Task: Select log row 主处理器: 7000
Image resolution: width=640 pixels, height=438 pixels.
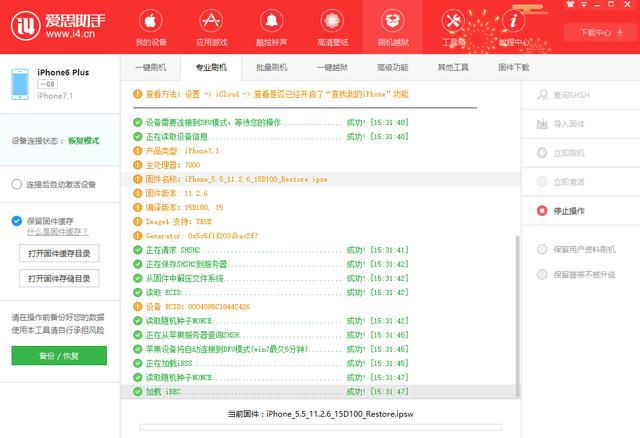Action: [x=320, y=165]
